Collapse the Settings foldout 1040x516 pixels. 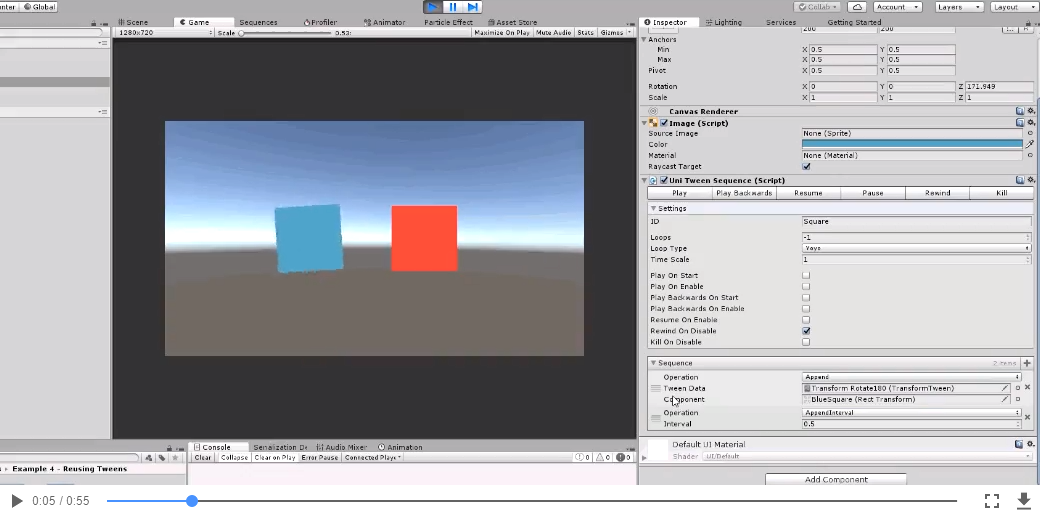[x=653, y=208]
